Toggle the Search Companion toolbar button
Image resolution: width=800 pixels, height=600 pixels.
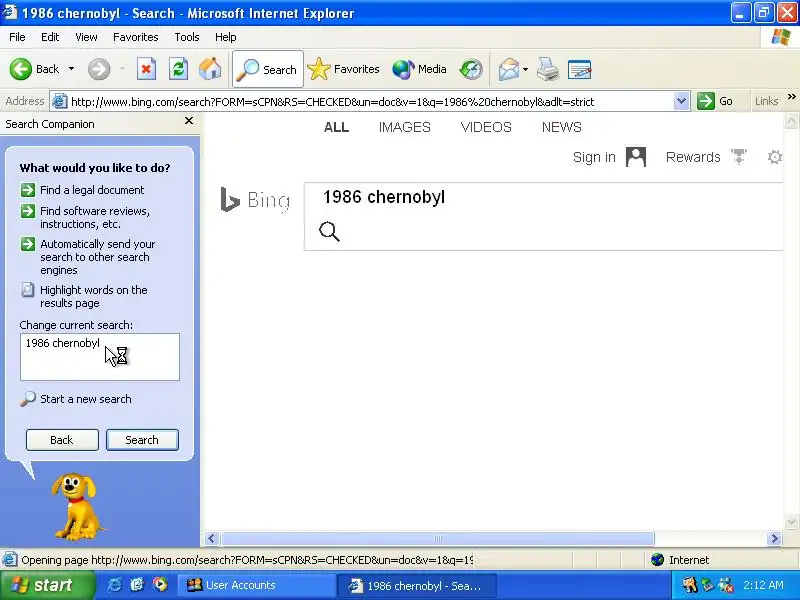268,69
